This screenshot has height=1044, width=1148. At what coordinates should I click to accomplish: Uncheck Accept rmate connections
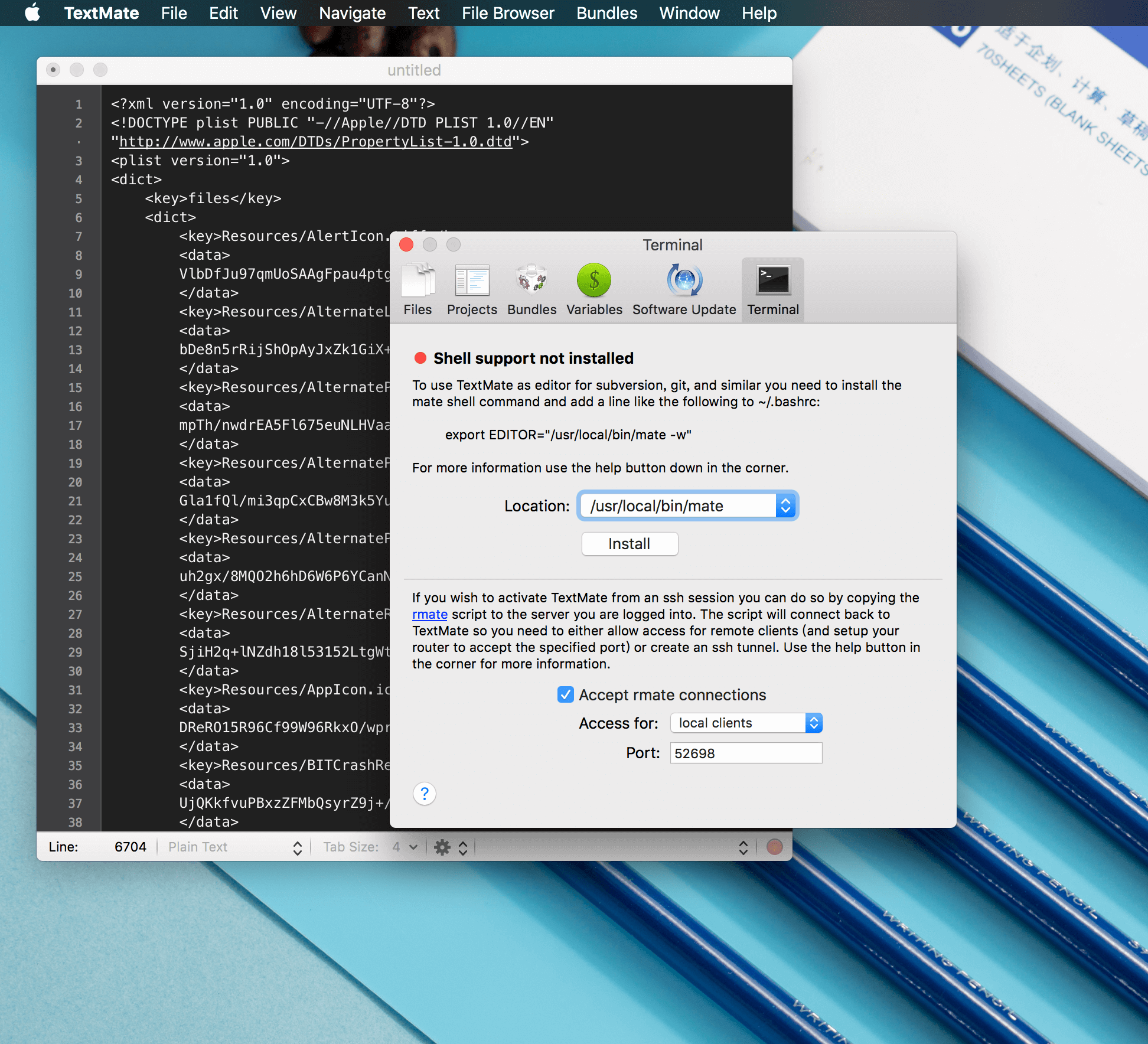tap(565, 694)
